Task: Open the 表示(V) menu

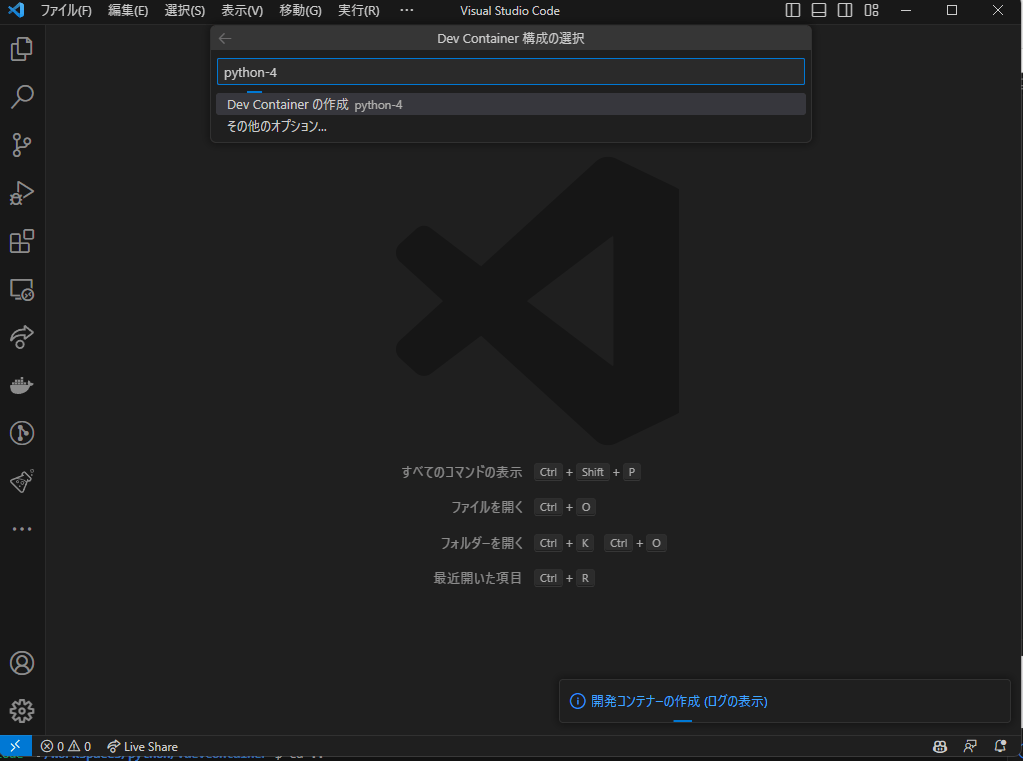Action: pyautogui.click(x=242, y=10)
